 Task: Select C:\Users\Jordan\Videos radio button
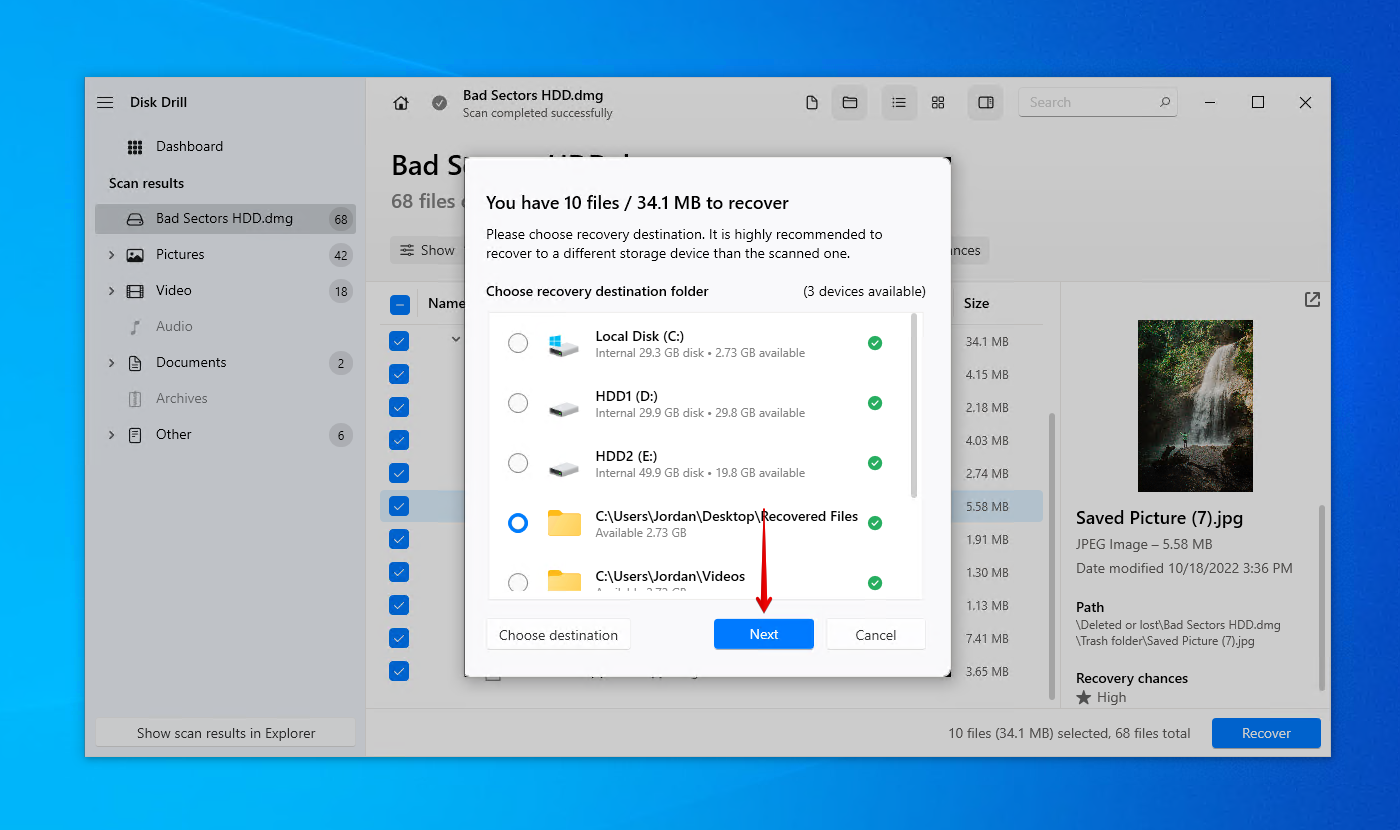click(518, 582)
